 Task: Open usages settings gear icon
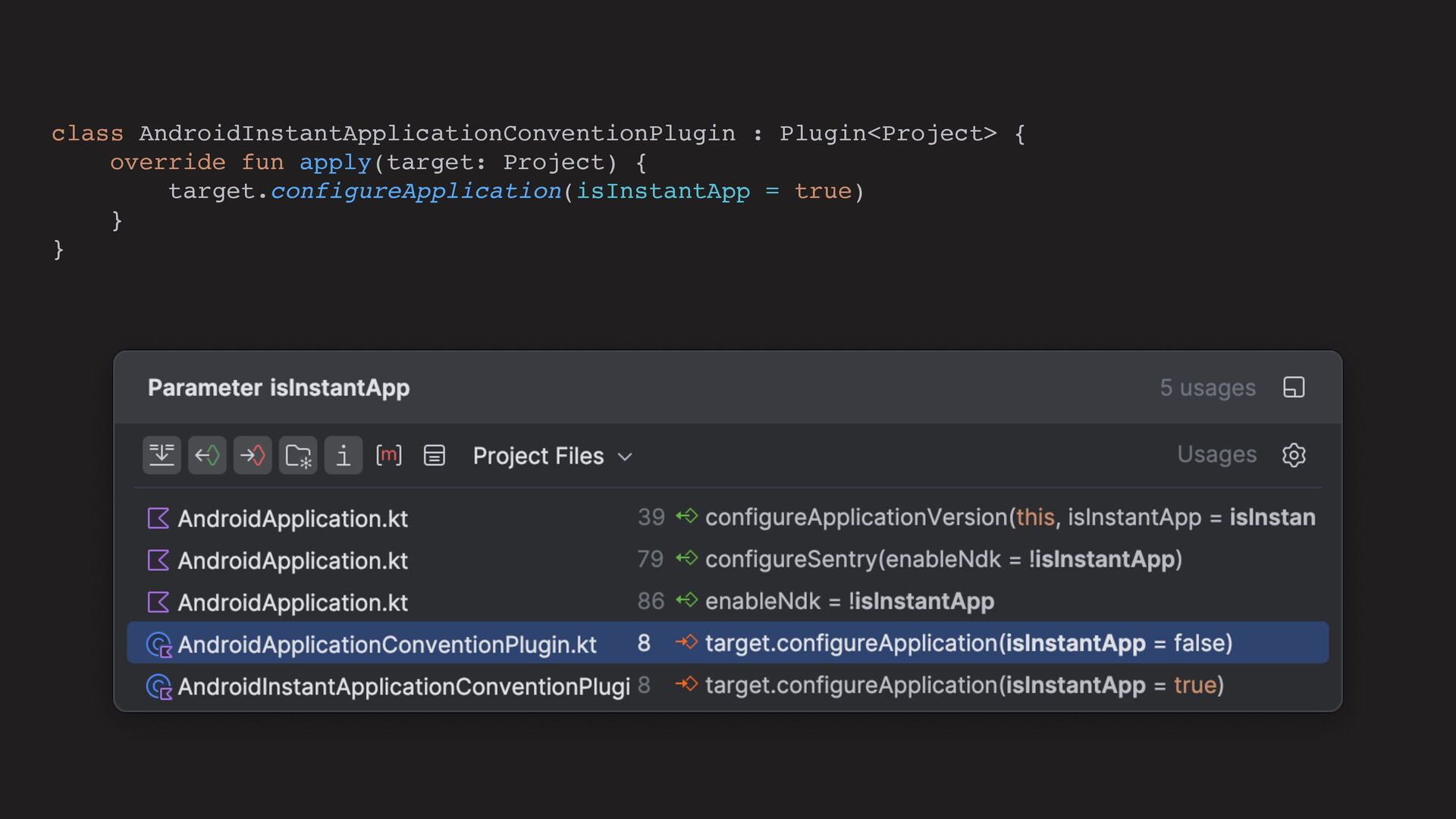1294,455
